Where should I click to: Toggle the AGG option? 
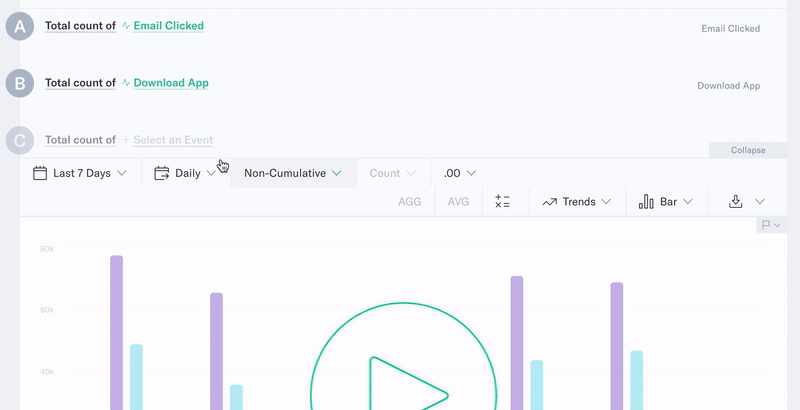tap(410, 202)
